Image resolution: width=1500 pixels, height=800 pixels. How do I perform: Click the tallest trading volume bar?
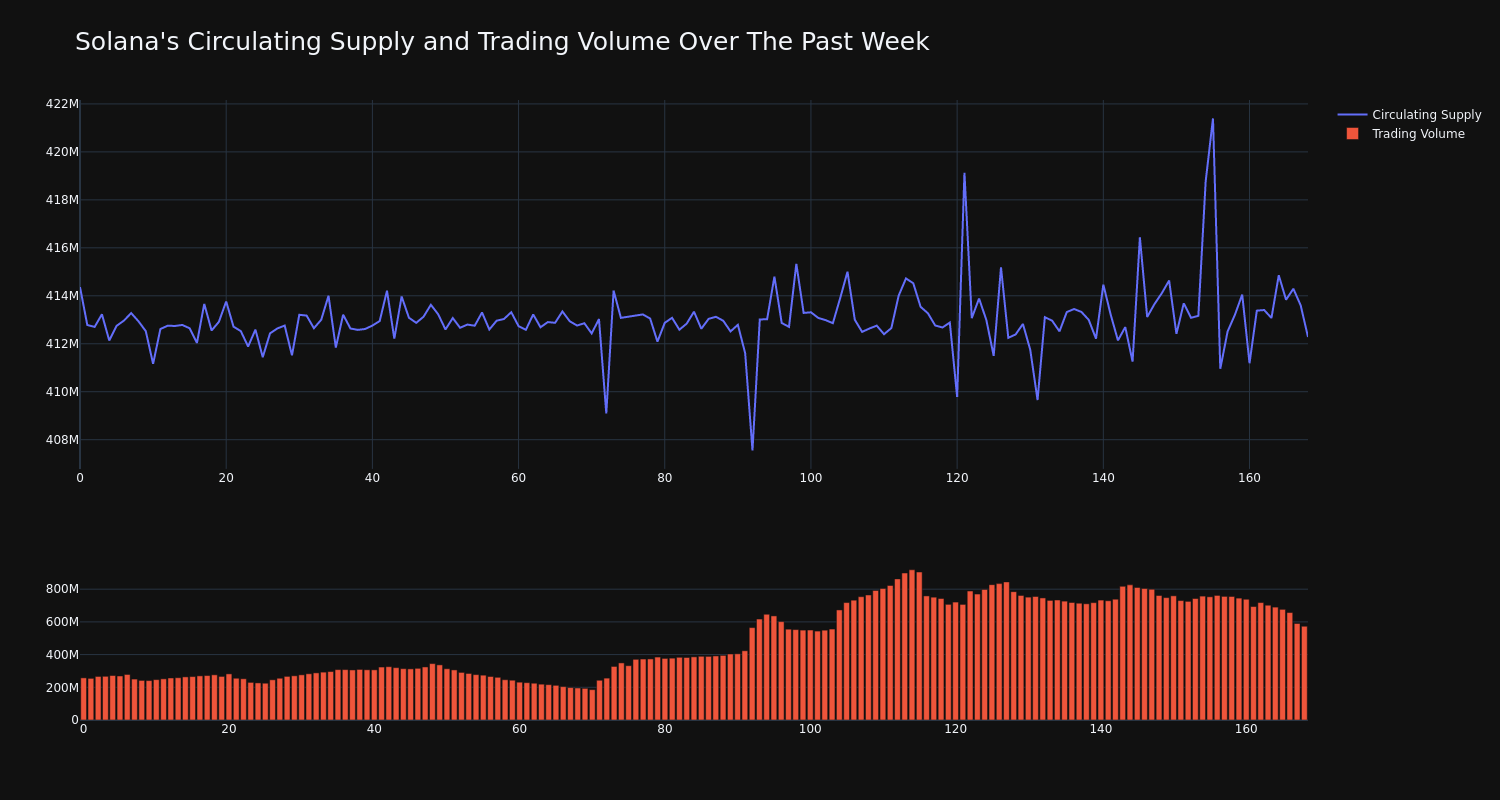912,645
